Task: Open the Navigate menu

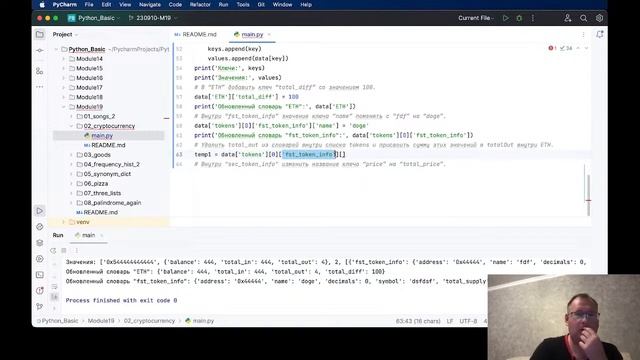Action: click(150, 5)
